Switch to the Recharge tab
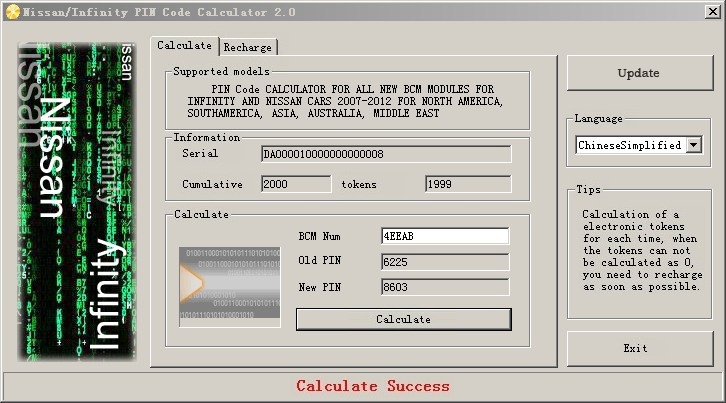The height and width of the screenshot is (403, 726). [248, 47]
